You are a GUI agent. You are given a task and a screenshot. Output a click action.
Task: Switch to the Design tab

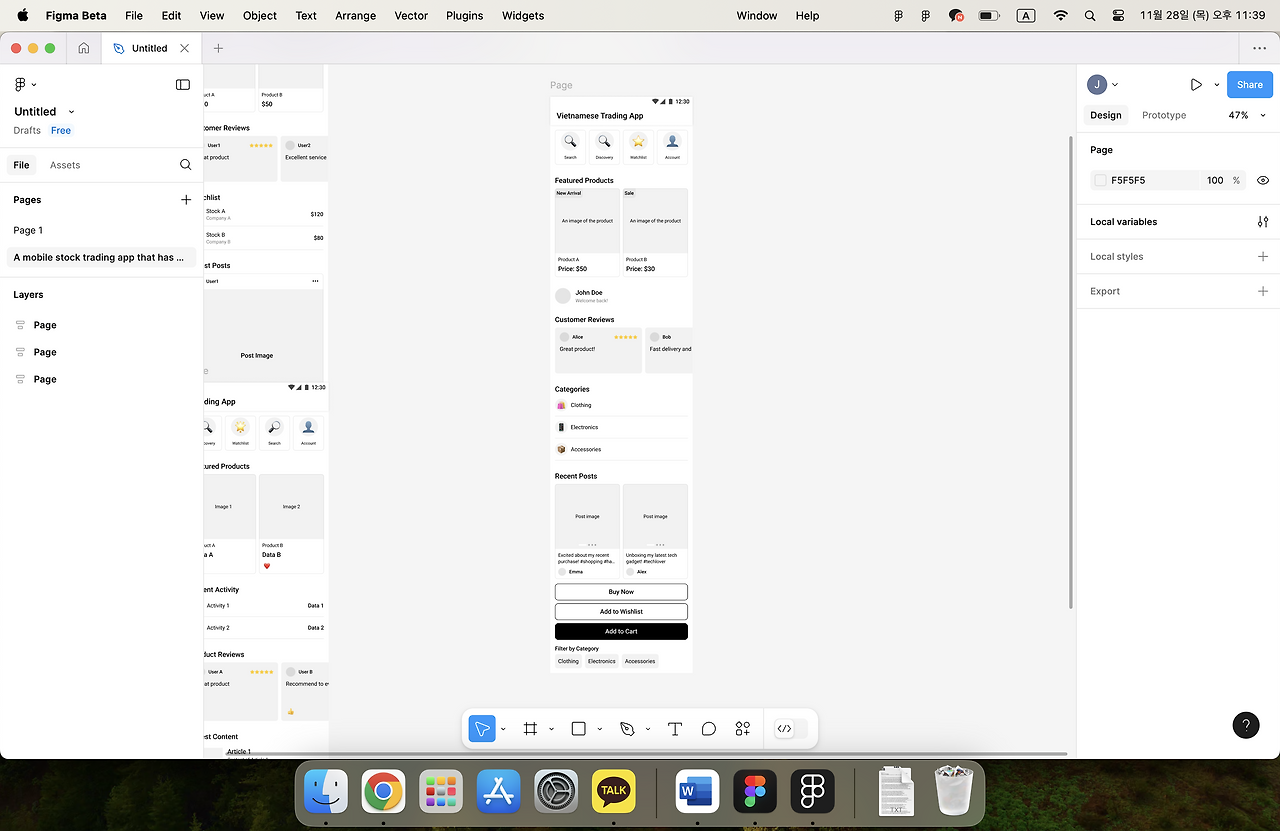(x=1106, y=115)
